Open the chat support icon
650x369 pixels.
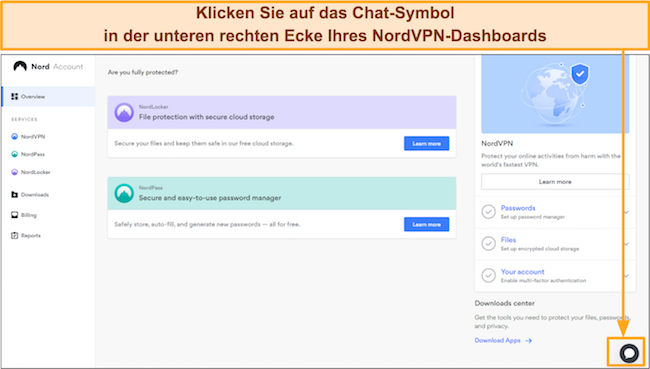point(628,353)
